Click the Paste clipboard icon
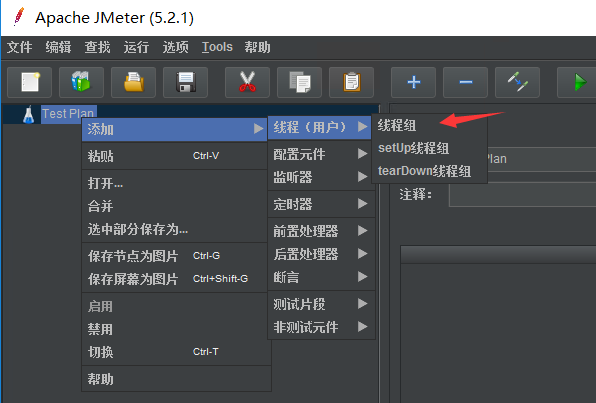Viewport: 596px width, 403px height. tap(352, 82)
